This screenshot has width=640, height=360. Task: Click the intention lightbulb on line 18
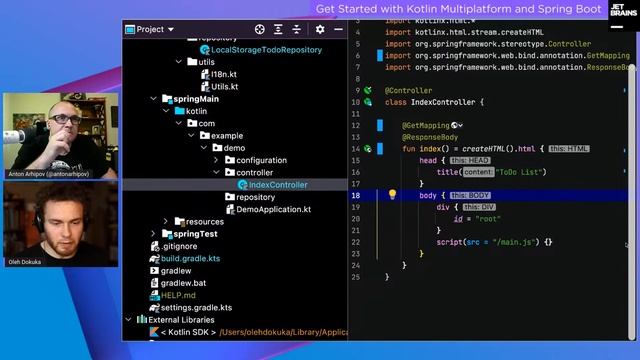coord(392,194)
